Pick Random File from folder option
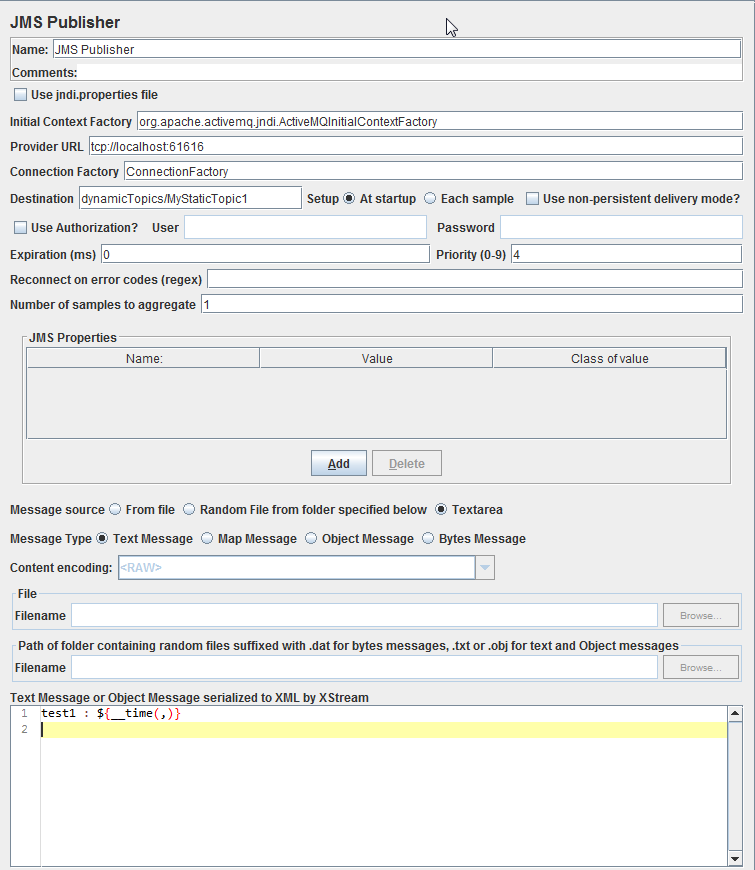 click(189, 510)
